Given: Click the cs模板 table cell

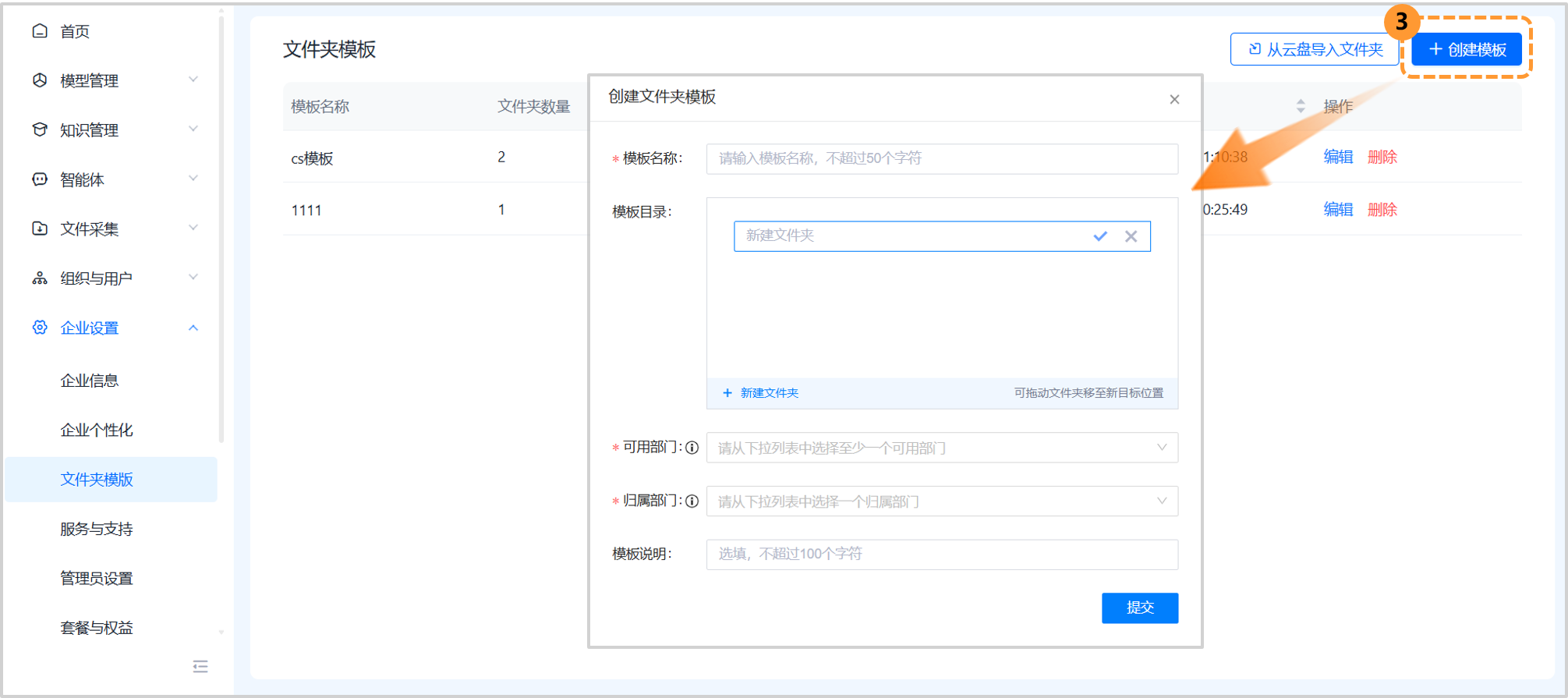Looking at the screenshot, I should pyautogui.click(x=312, y=158).
